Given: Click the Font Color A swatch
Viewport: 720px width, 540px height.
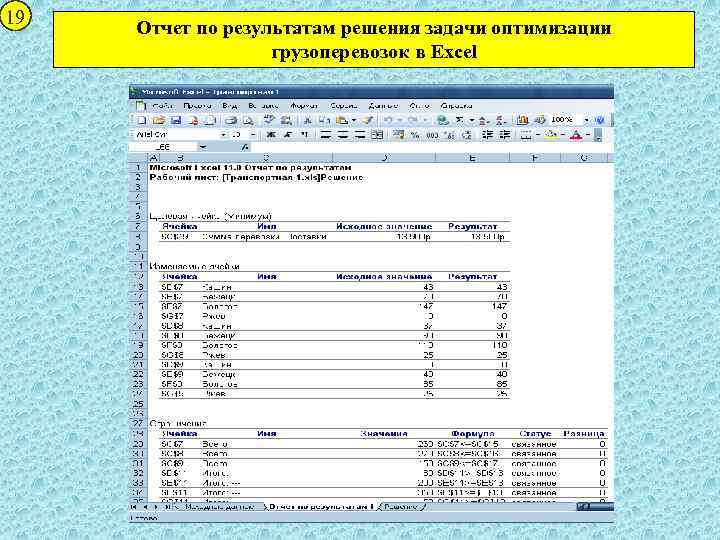Looking at the screenshot, I should coord(576,135).
